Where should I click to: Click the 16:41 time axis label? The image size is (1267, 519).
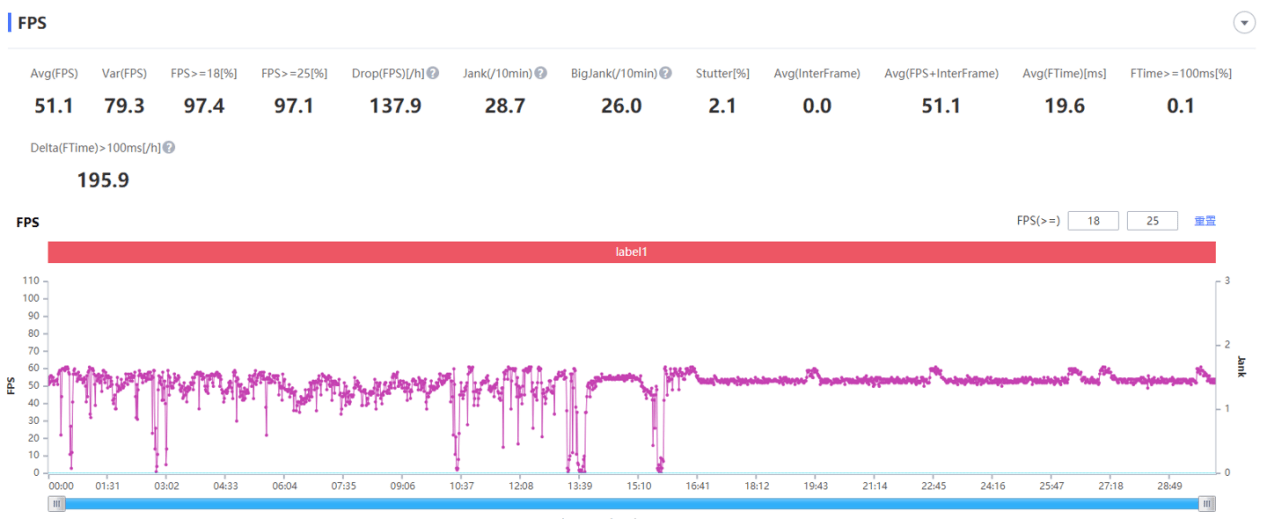click(698, 486)
